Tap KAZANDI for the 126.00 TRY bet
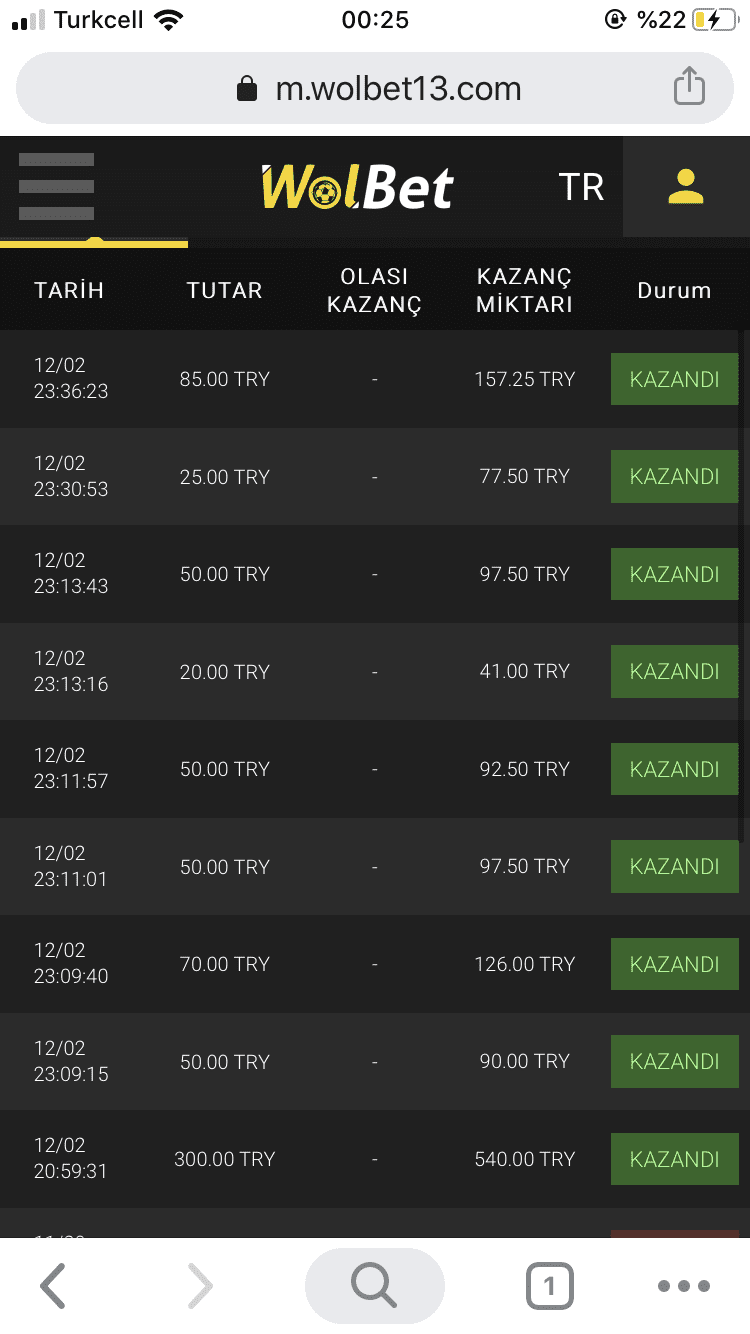 click(675, 964)
